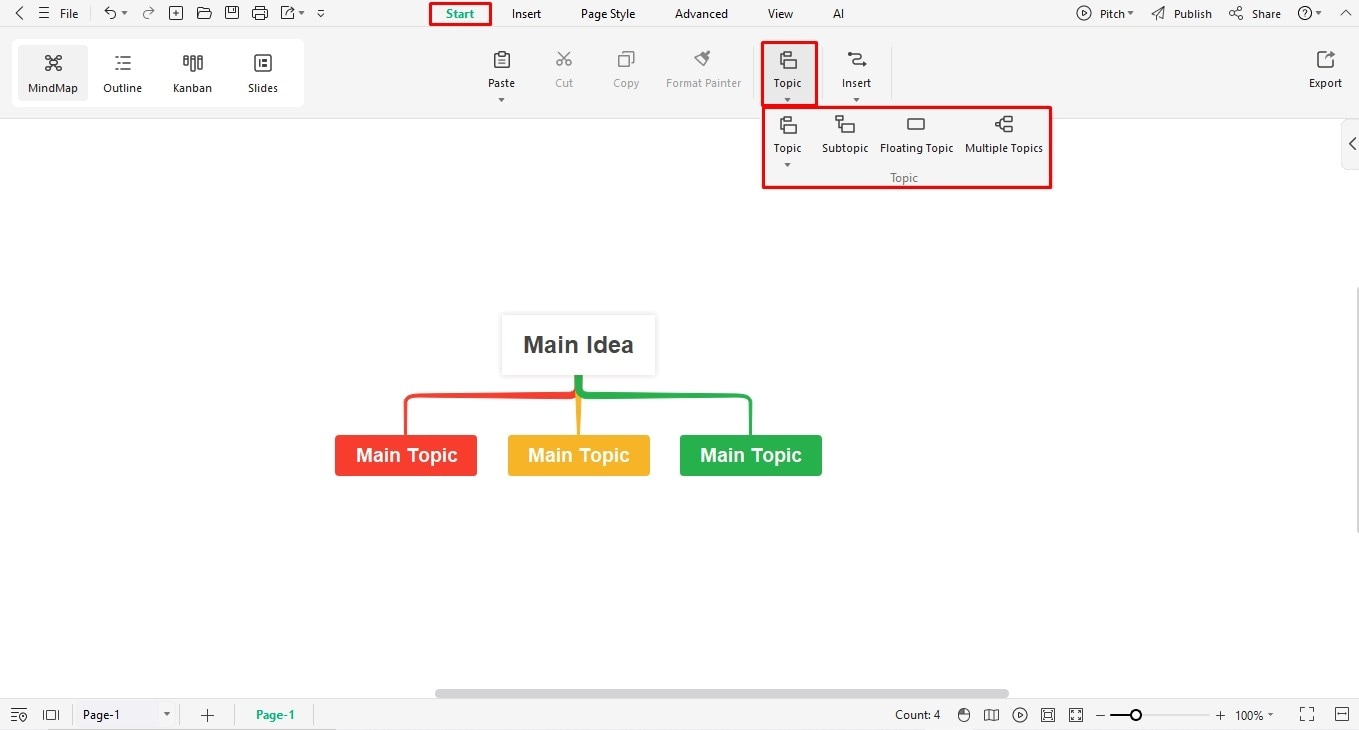Switch to the Insert ribbon tab
Image resolution: width=1359 pixels, height=730 pixels.
526,14
